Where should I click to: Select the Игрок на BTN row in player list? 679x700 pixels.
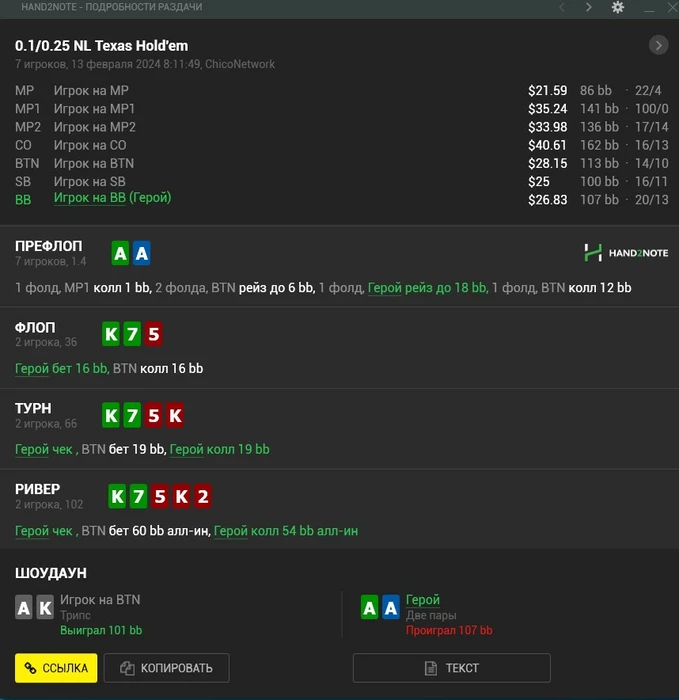[x=342, y=163]
